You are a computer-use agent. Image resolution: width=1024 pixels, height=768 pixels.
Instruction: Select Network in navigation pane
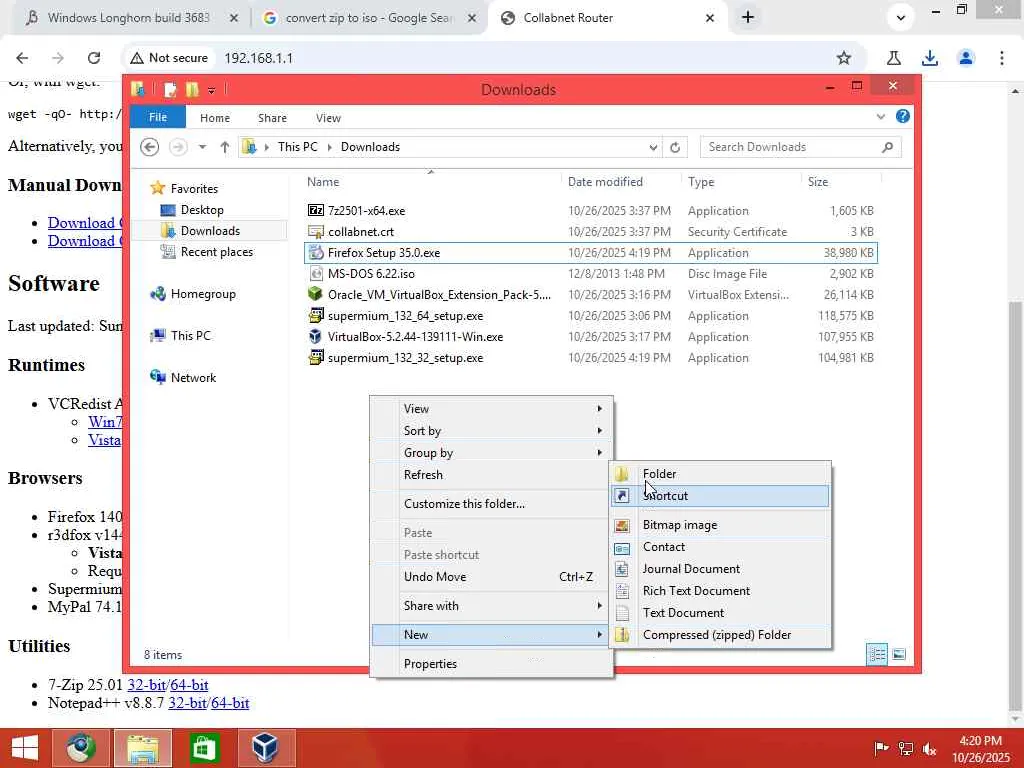(x=193, y=377)
